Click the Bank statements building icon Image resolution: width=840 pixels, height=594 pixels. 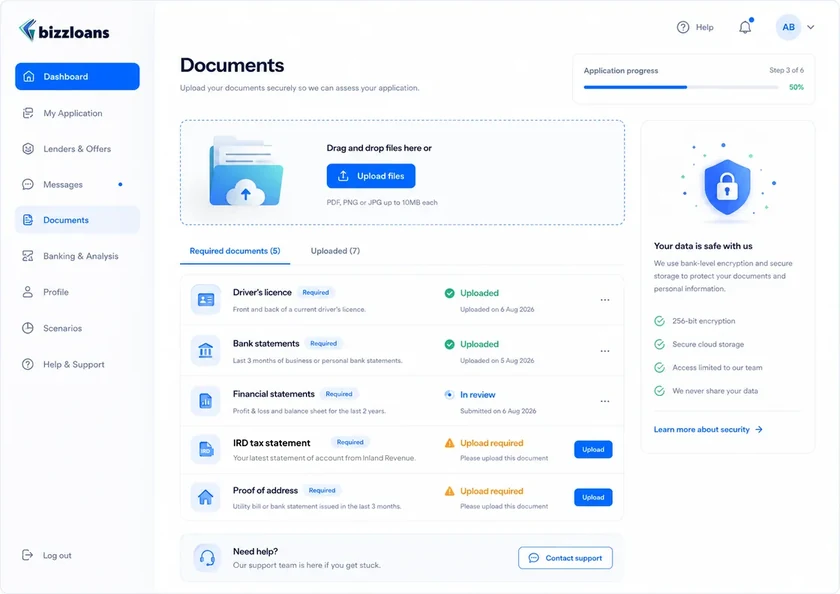[206, 351]
